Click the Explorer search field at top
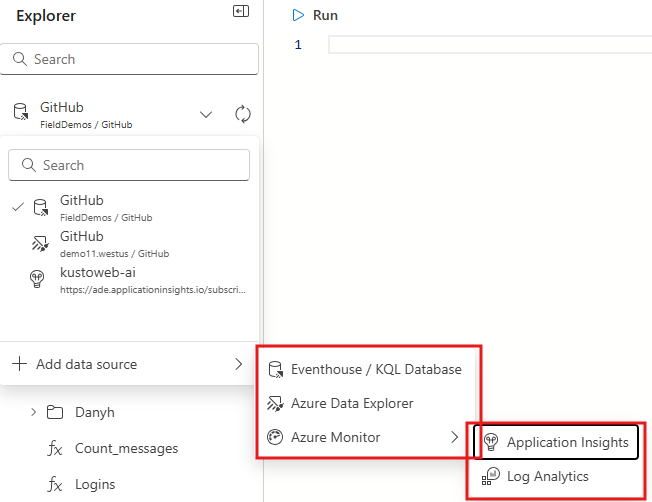 (x=130, y=59)
